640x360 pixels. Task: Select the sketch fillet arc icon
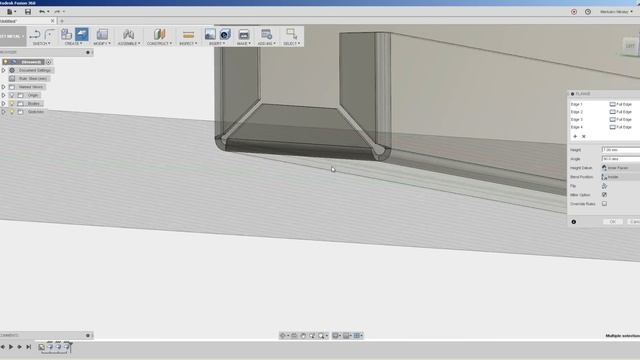click(x=50, y=34)
